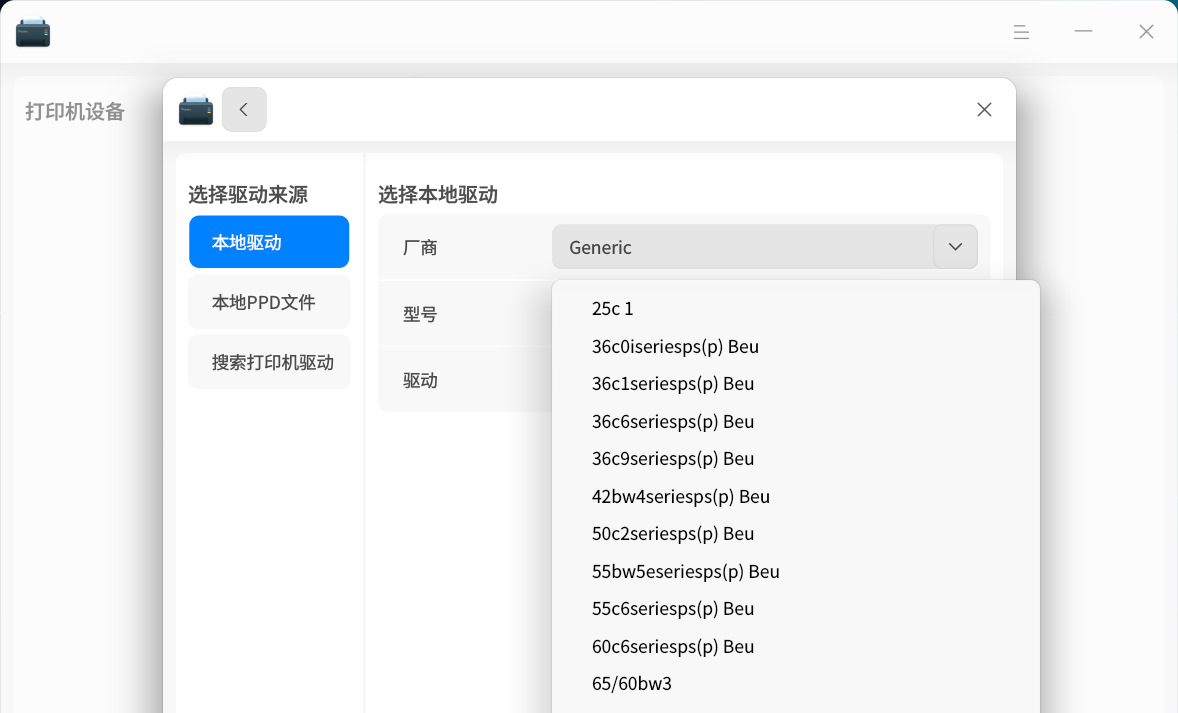Open the main window hamburger menu
Viewport: 1178px width, 713px height.
[x=1021, y=32]
